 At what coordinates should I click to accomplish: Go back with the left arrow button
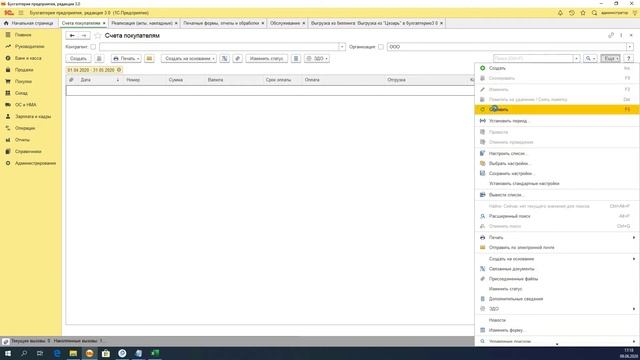(72, 36)
